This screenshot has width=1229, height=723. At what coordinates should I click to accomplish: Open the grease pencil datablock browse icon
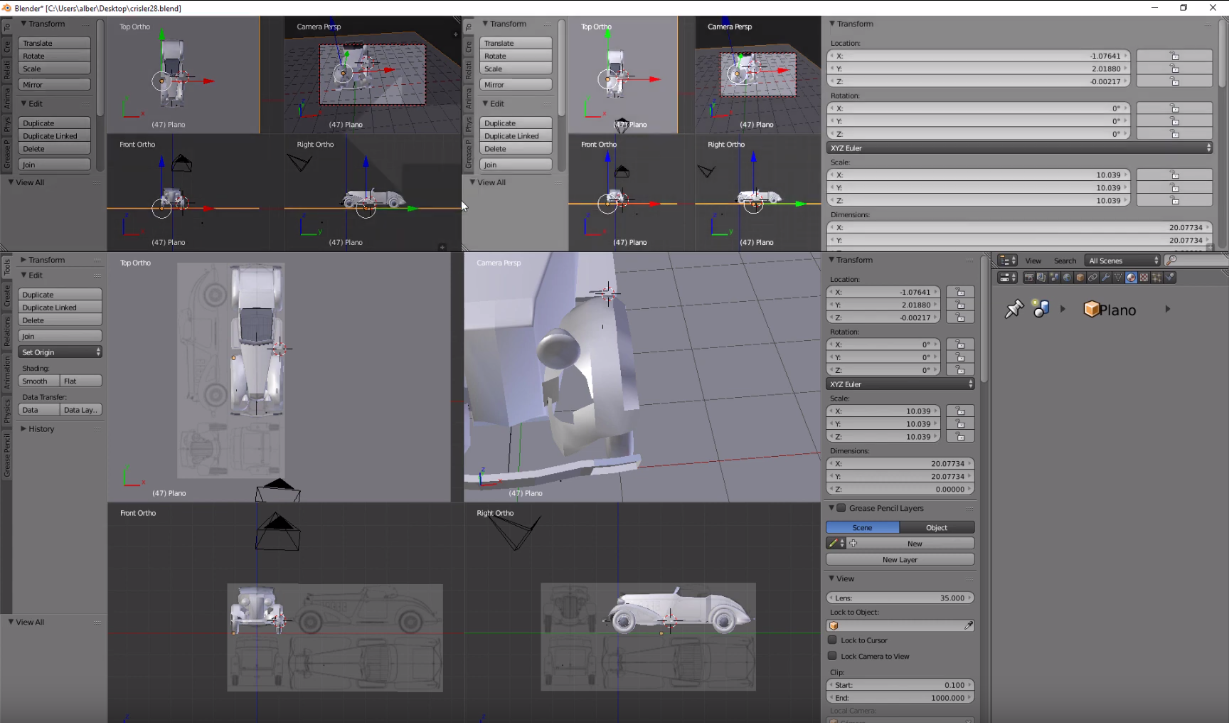pos(836,543)
